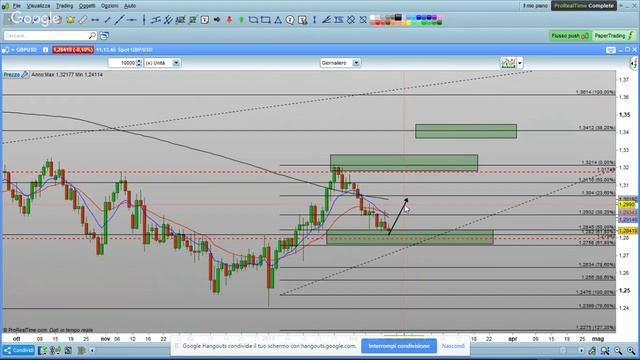The image size is (640, 360).
Task: Open the Oggetti menu
Action: 87,6
